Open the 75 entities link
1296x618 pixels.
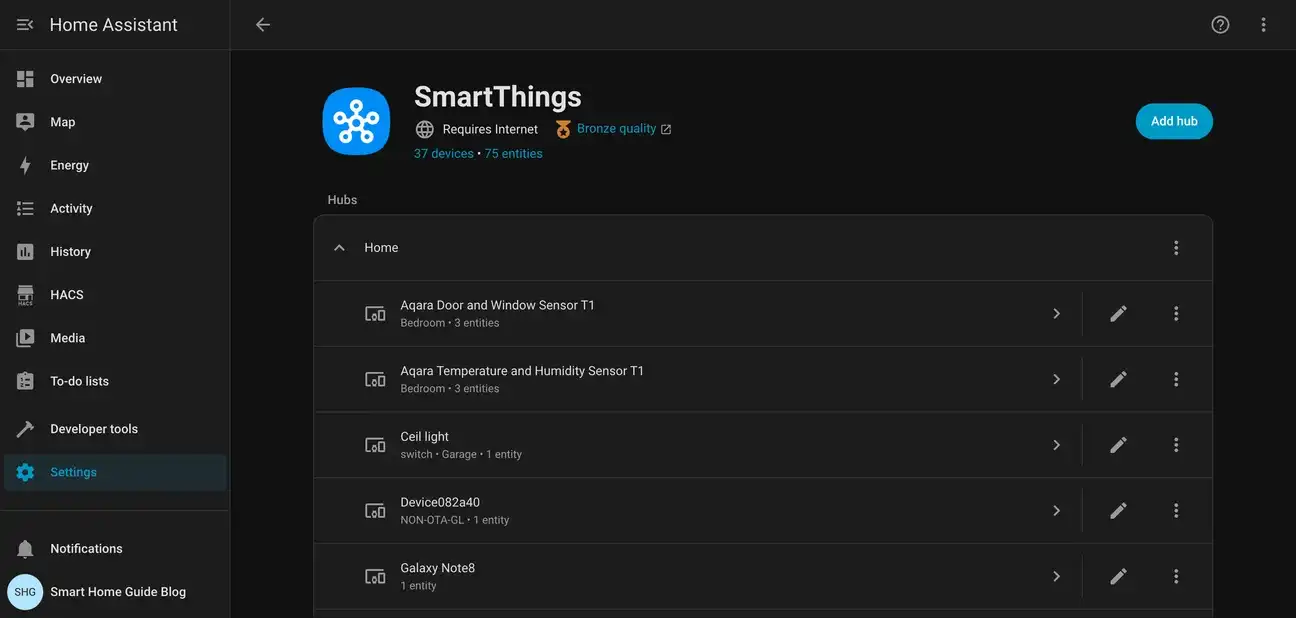click(x=513, y=152)
